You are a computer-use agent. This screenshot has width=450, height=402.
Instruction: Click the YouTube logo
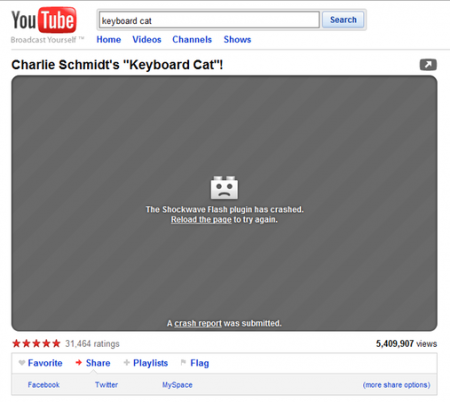pyautogui.click(x=44, y=20)
